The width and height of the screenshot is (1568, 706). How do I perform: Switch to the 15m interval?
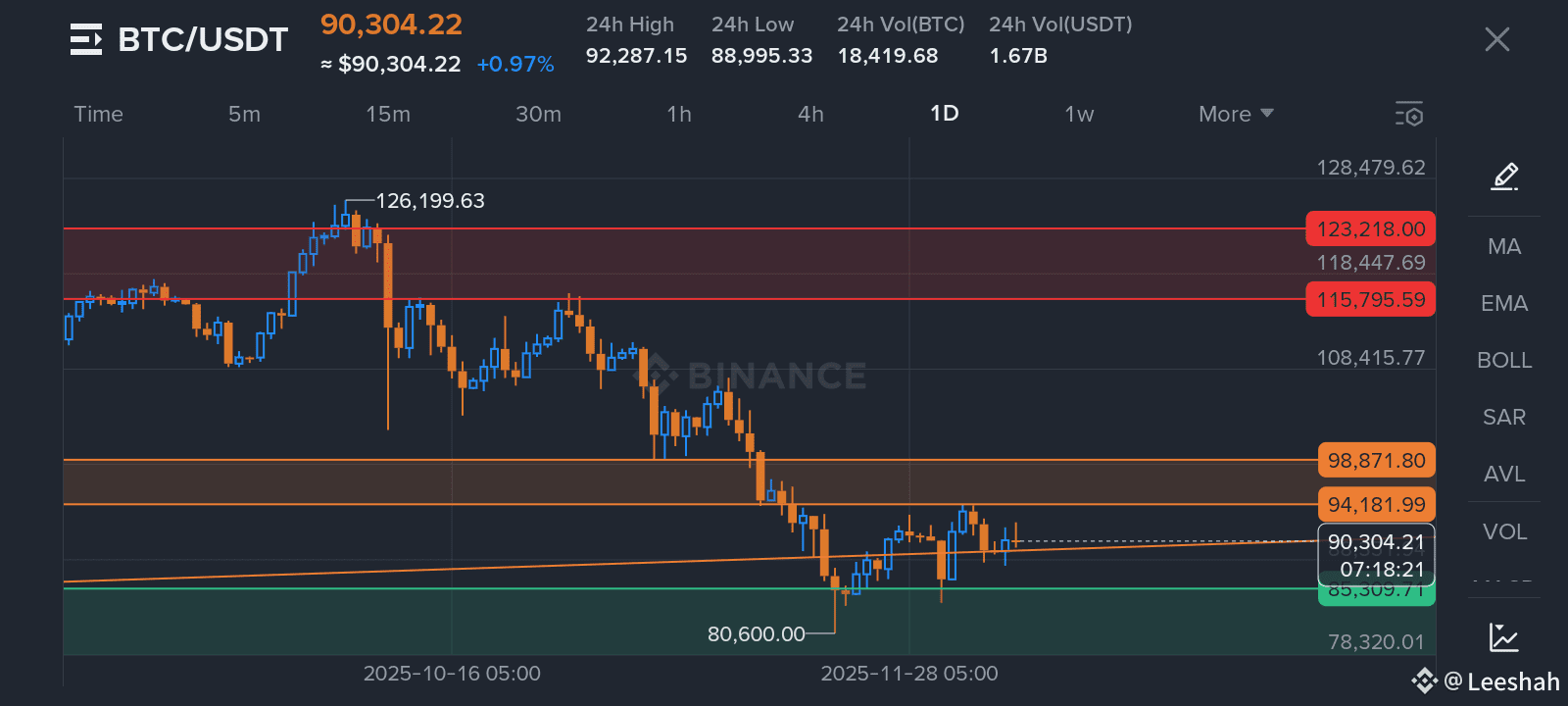tap(388, 115)
